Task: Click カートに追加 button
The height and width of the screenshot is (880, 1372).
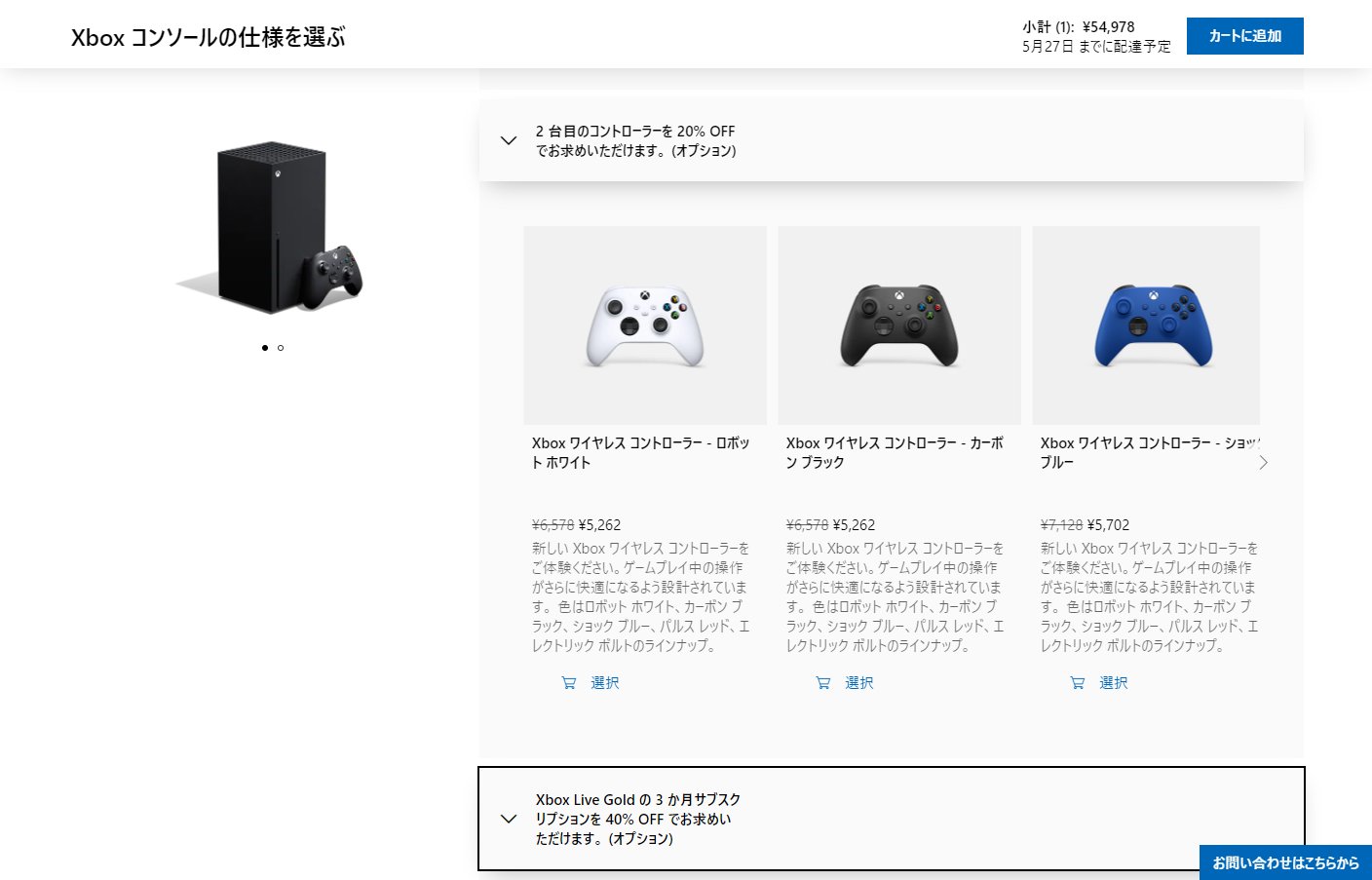Action: pyautogui.click(x=1245, y=36)
